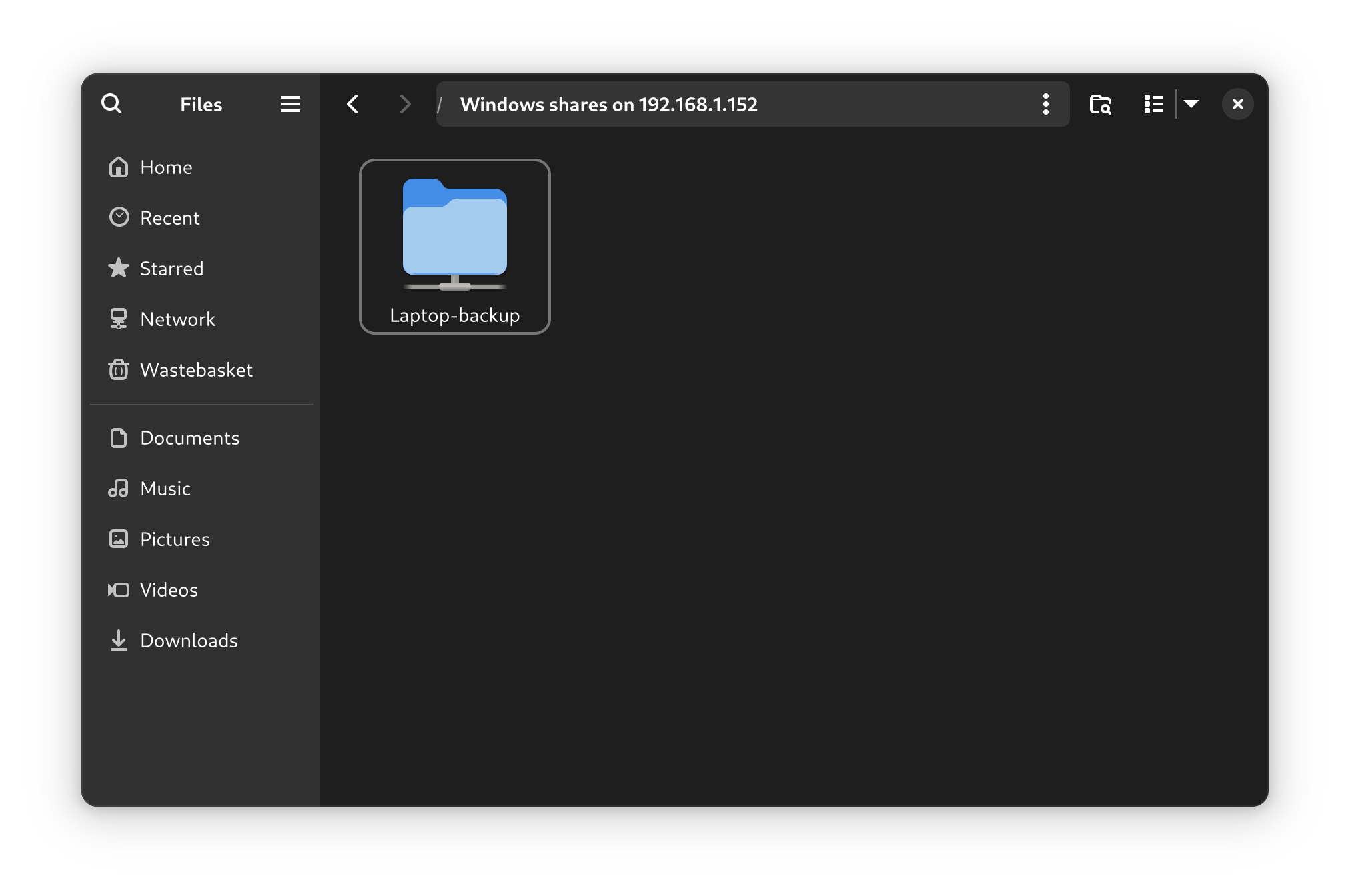The image size is (1350, 896).
Task: Open the main hamburger menu
Action: [291, 104]
